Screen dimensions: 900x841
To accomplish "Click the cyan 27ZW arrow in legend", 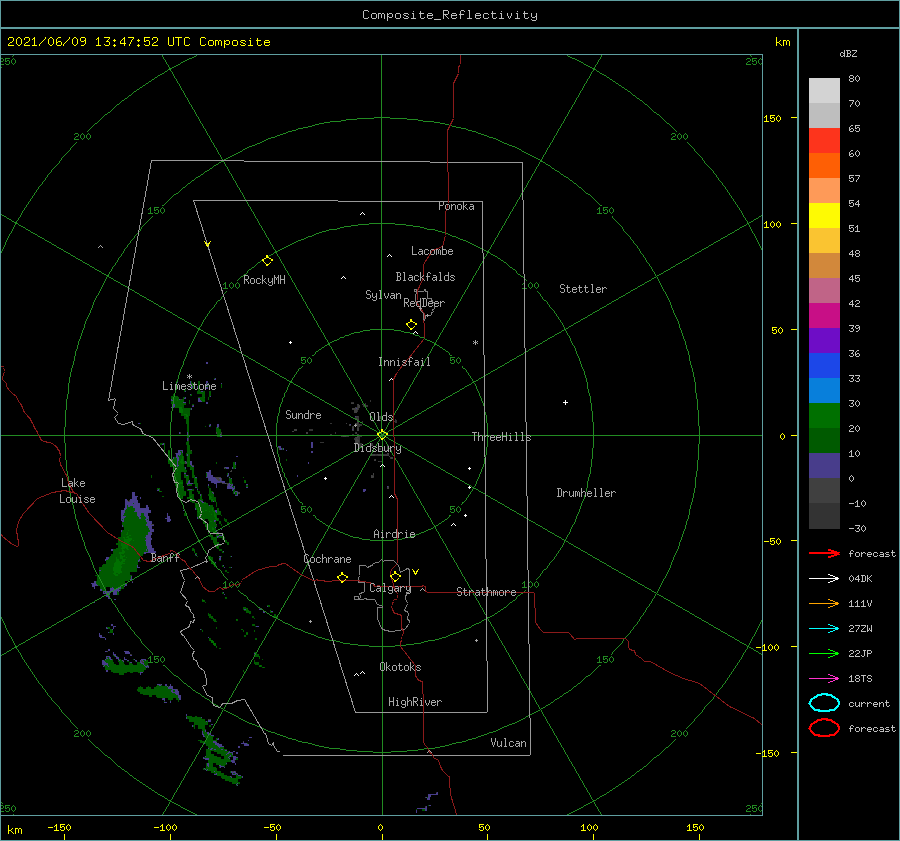I will [824, 629].
